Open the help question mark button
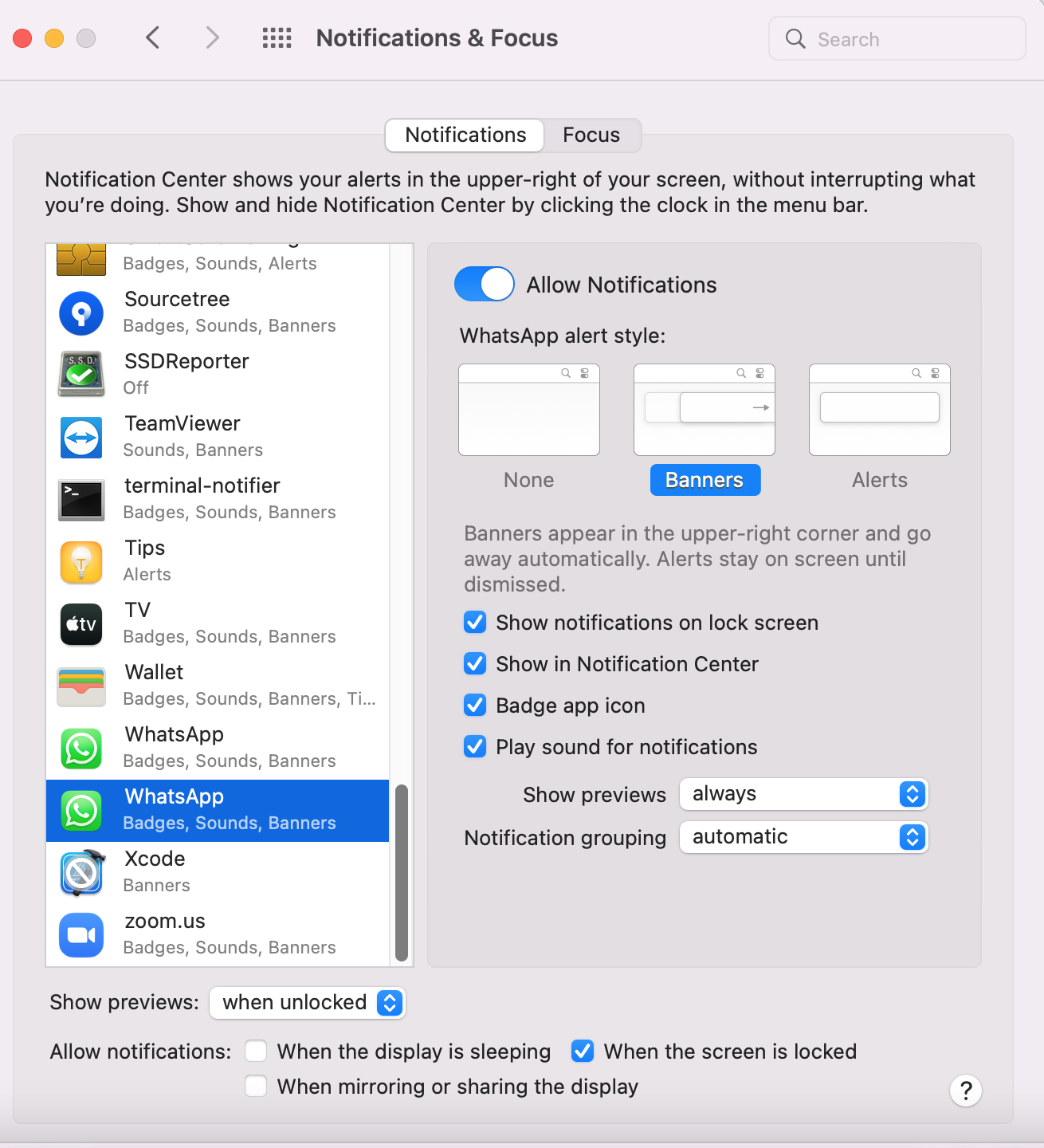This screenshot has height=1148, width=1044. pyautogui.click(x=966, y=1091)
